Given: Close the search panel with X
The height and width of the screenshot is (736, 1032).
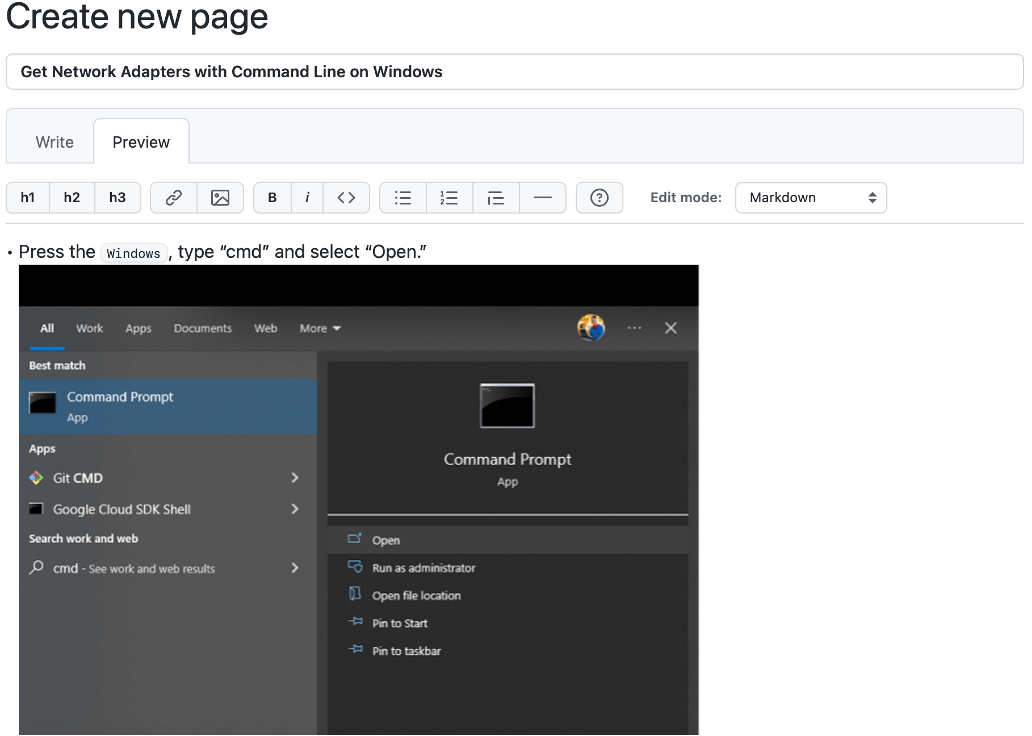Looking at the screenshot, I should (671, 328).
